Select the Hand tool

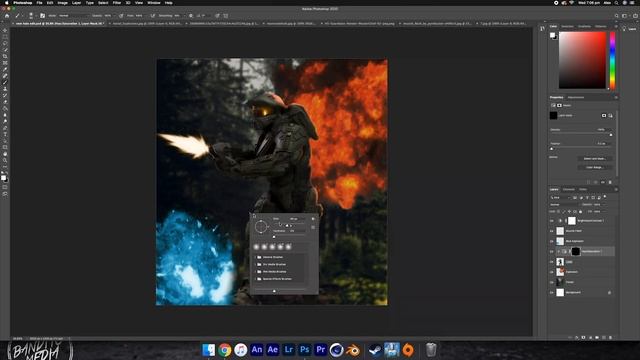point(5,154)
